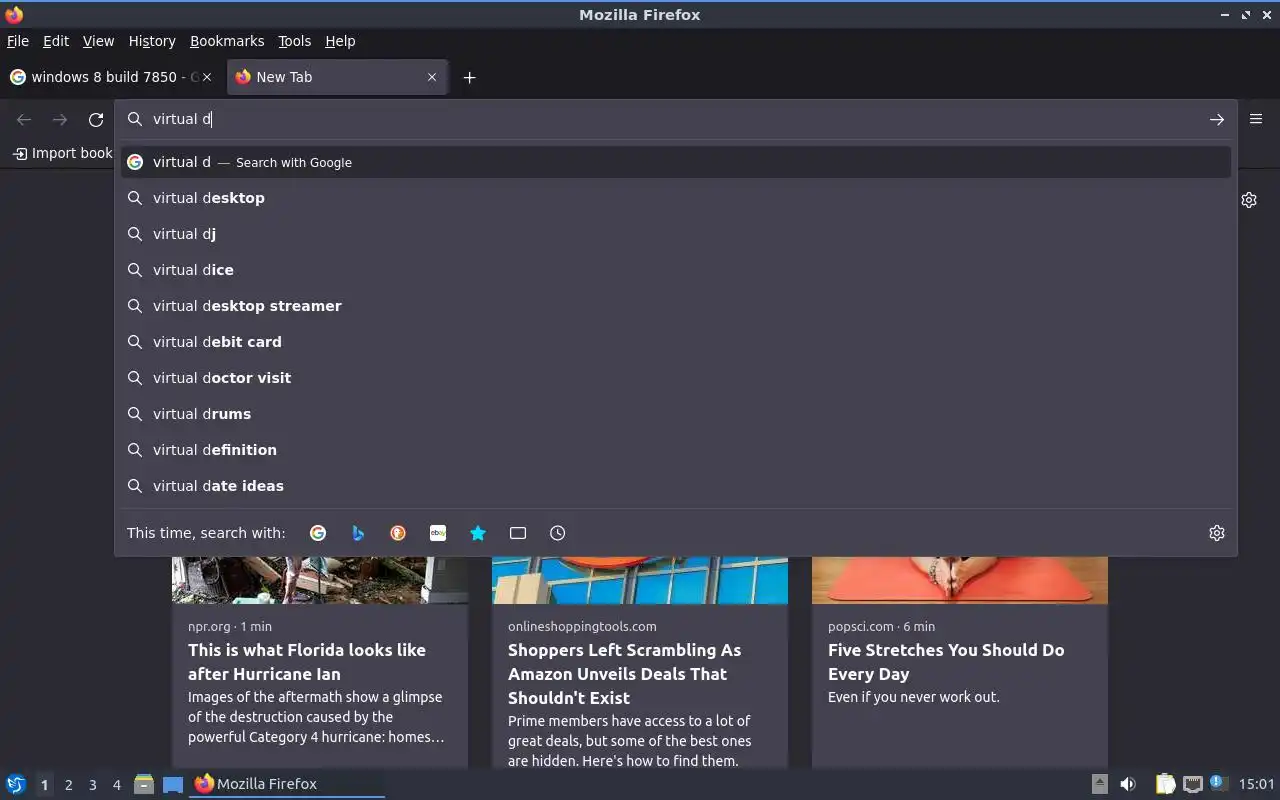Choose 'virtual desktop streamer' suggestion
1280x800 pixels.
[676, 306]
